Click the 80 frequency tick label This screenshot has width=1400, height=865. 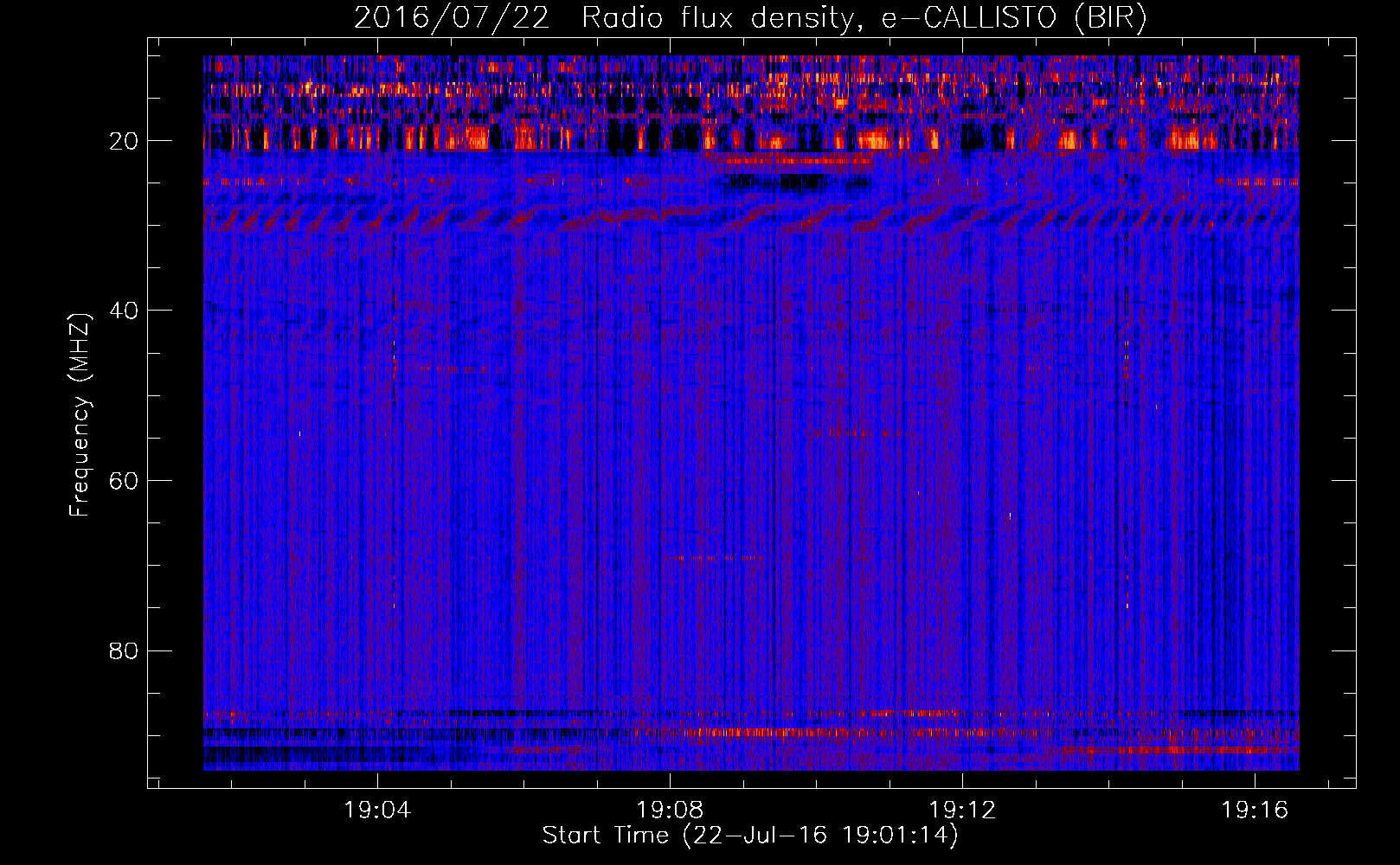point(125,650)
